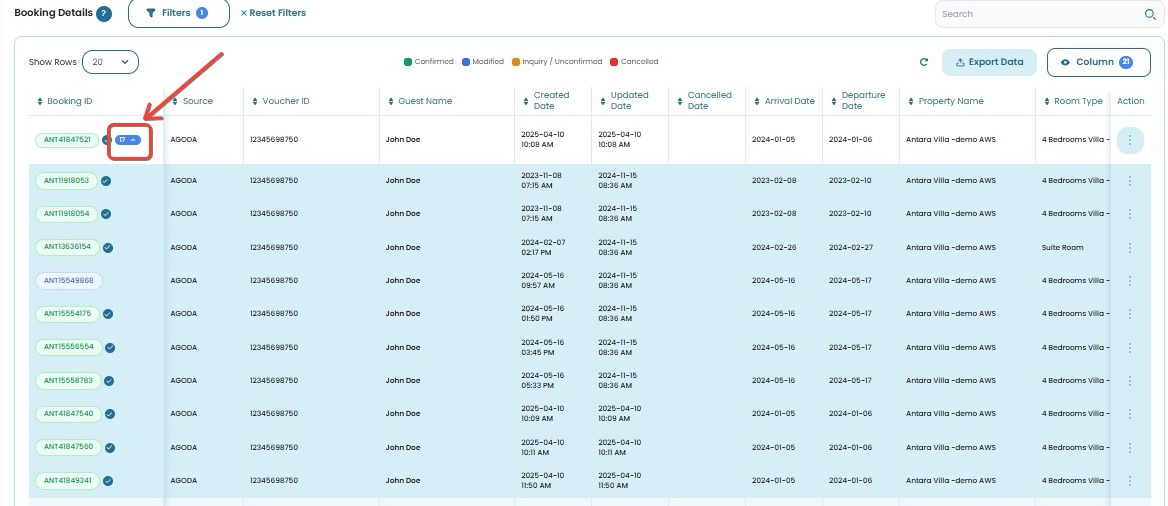Click verified check icon beside ANT15554175
The image size is (1168, 506).
click(108, 314)
